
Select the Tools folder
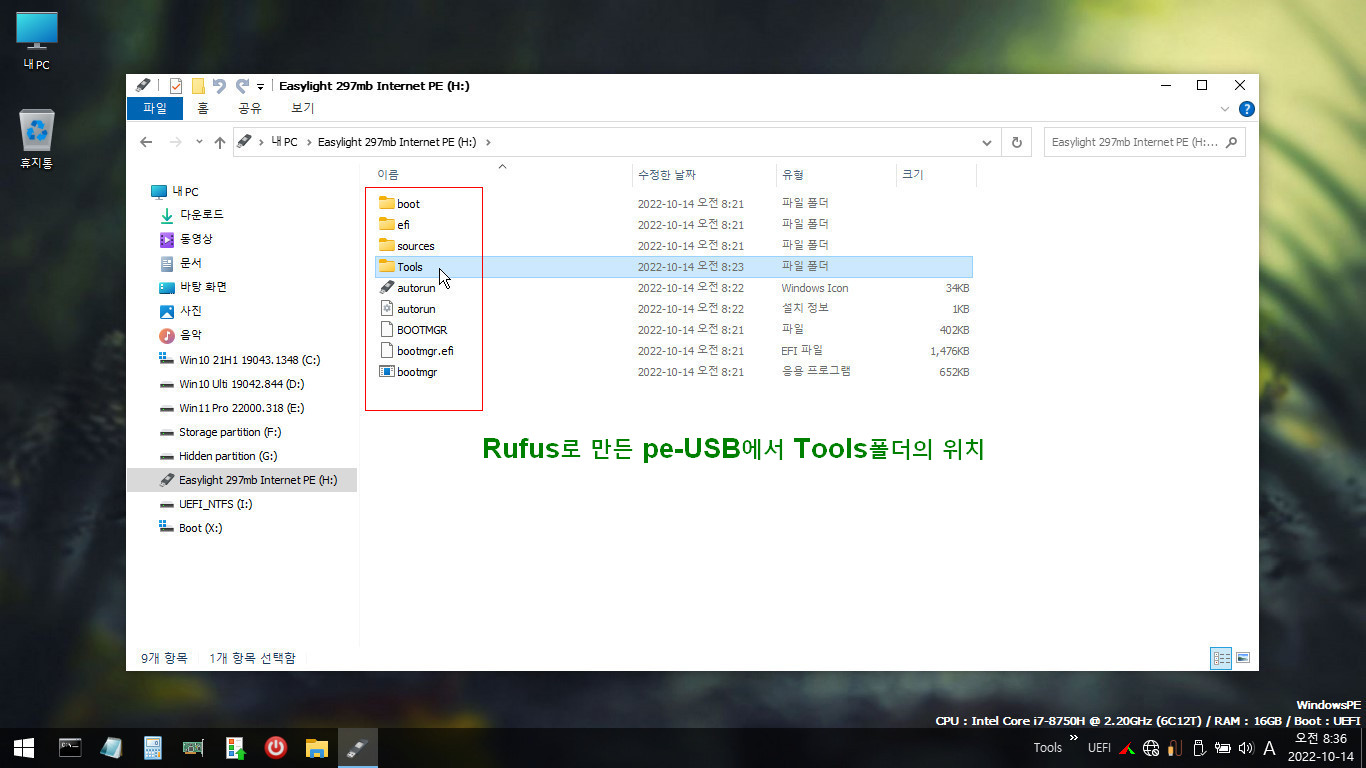point(410,267)
